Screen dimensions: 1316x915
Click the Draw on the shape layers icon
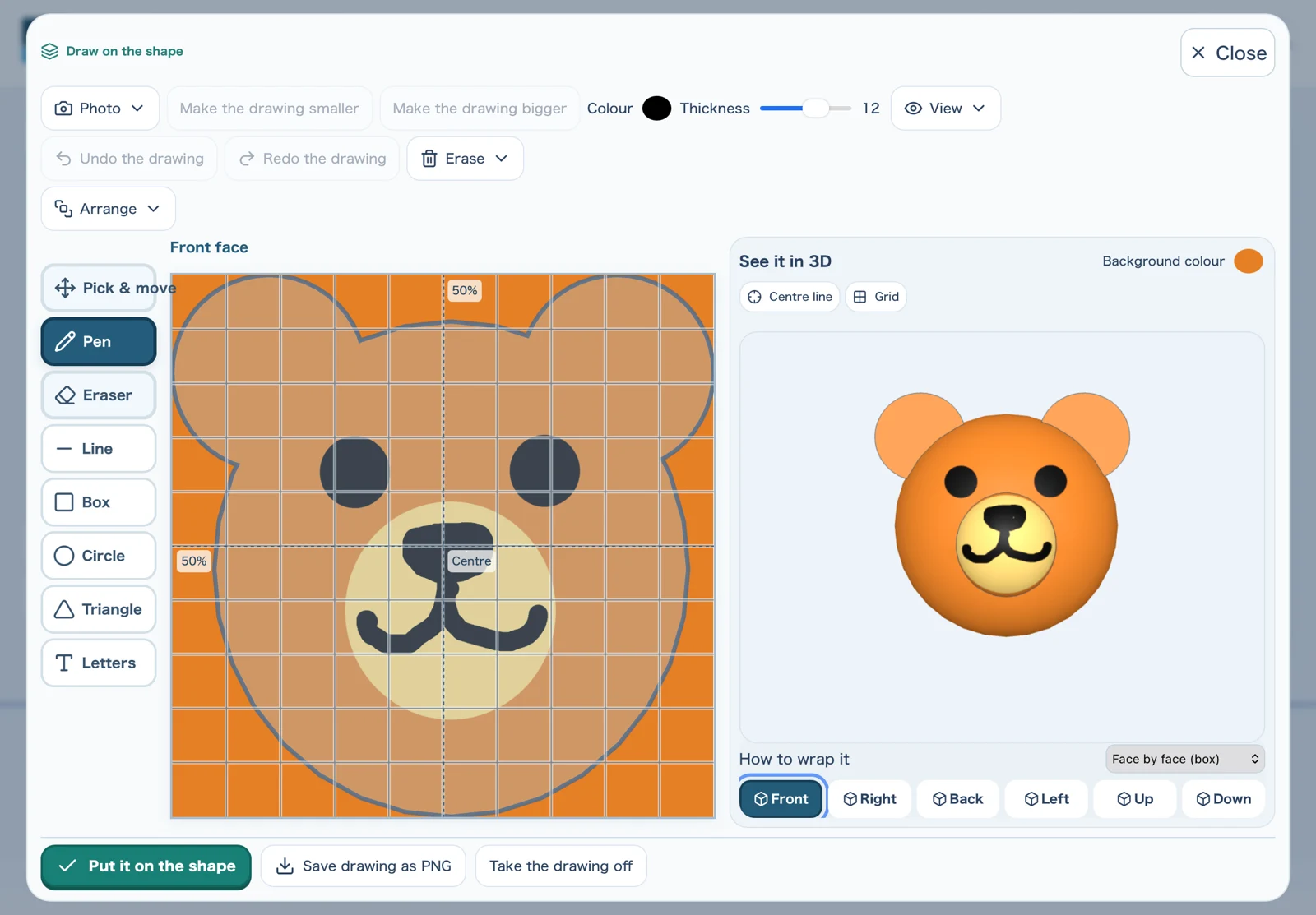[x=49, y=51]
